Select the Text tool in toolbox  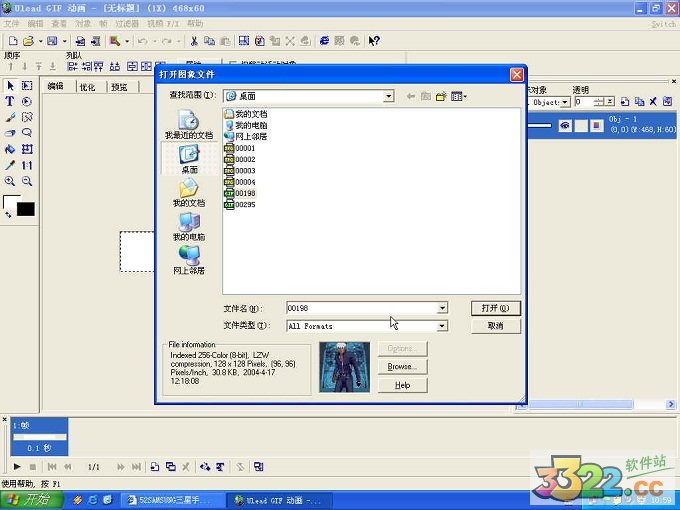[10, 102]
